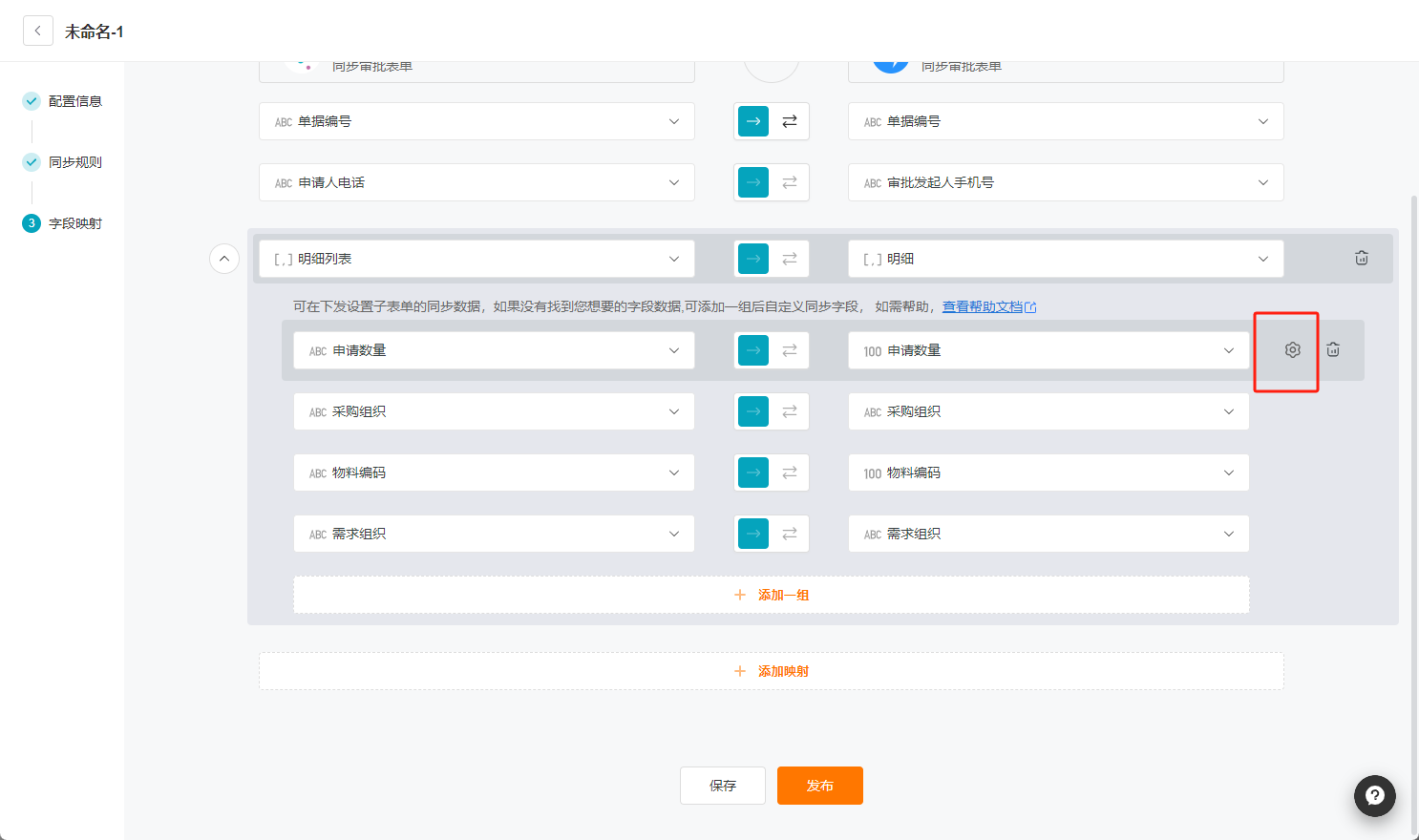Set one-way sync arrow for 单据编号
1419x840 pixels.
(753, 121)
